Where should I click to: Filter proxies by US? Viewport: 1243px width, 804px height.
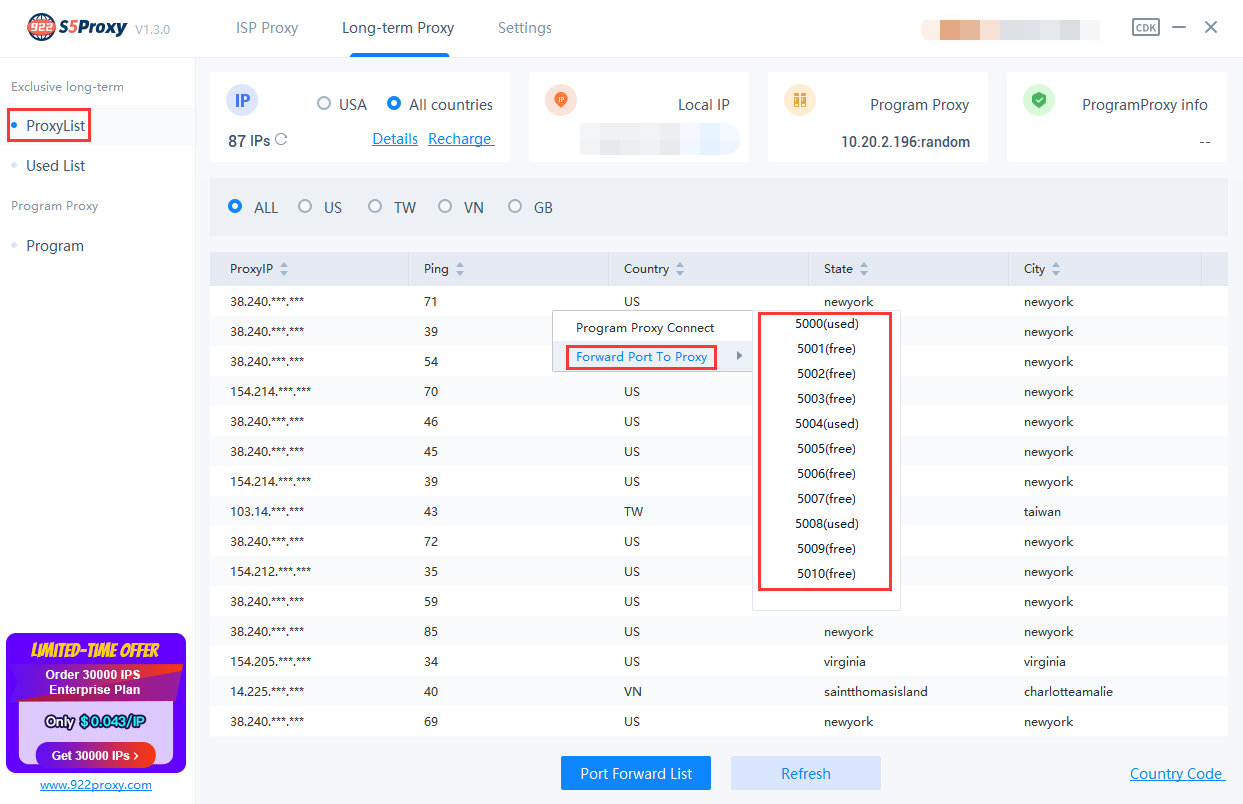click(305, 206)
